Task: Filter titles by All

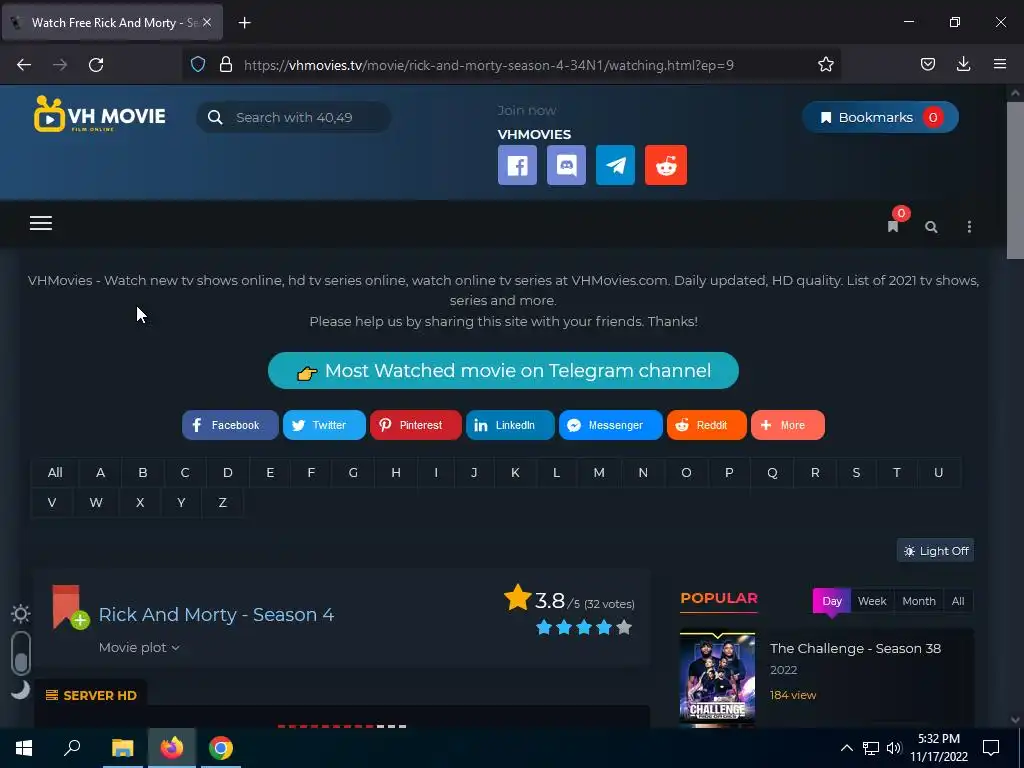Action: click(x=55, y=472)
